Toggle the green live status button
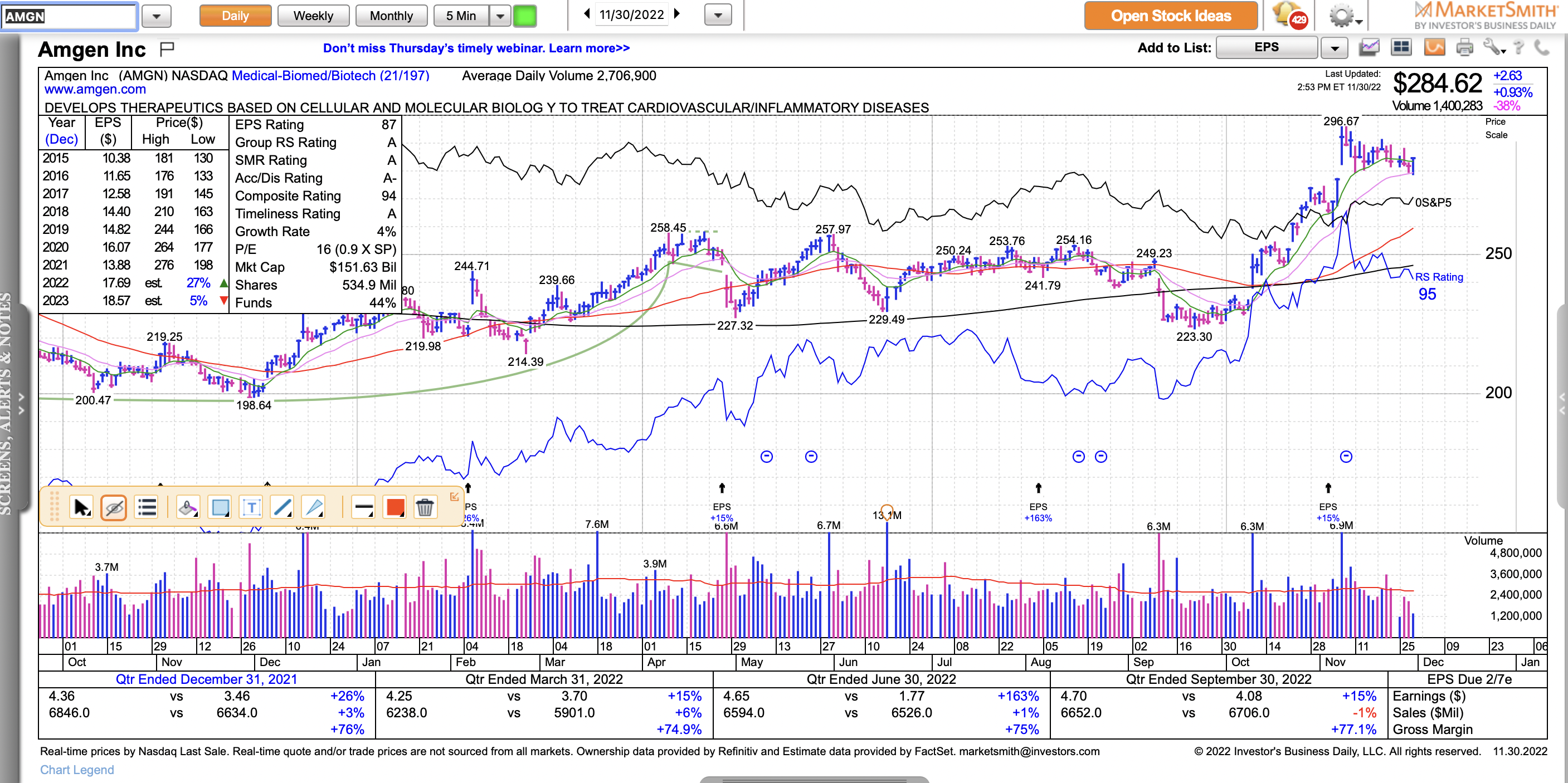The width and height of the screenshot is (1568, 783). coord(524,15)
